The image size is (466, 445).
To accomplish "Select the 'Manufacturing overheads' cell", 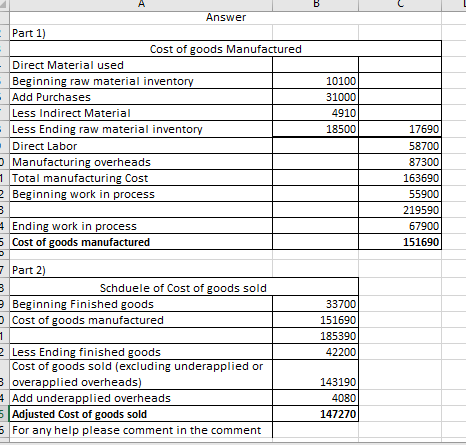I will [141, 162].
